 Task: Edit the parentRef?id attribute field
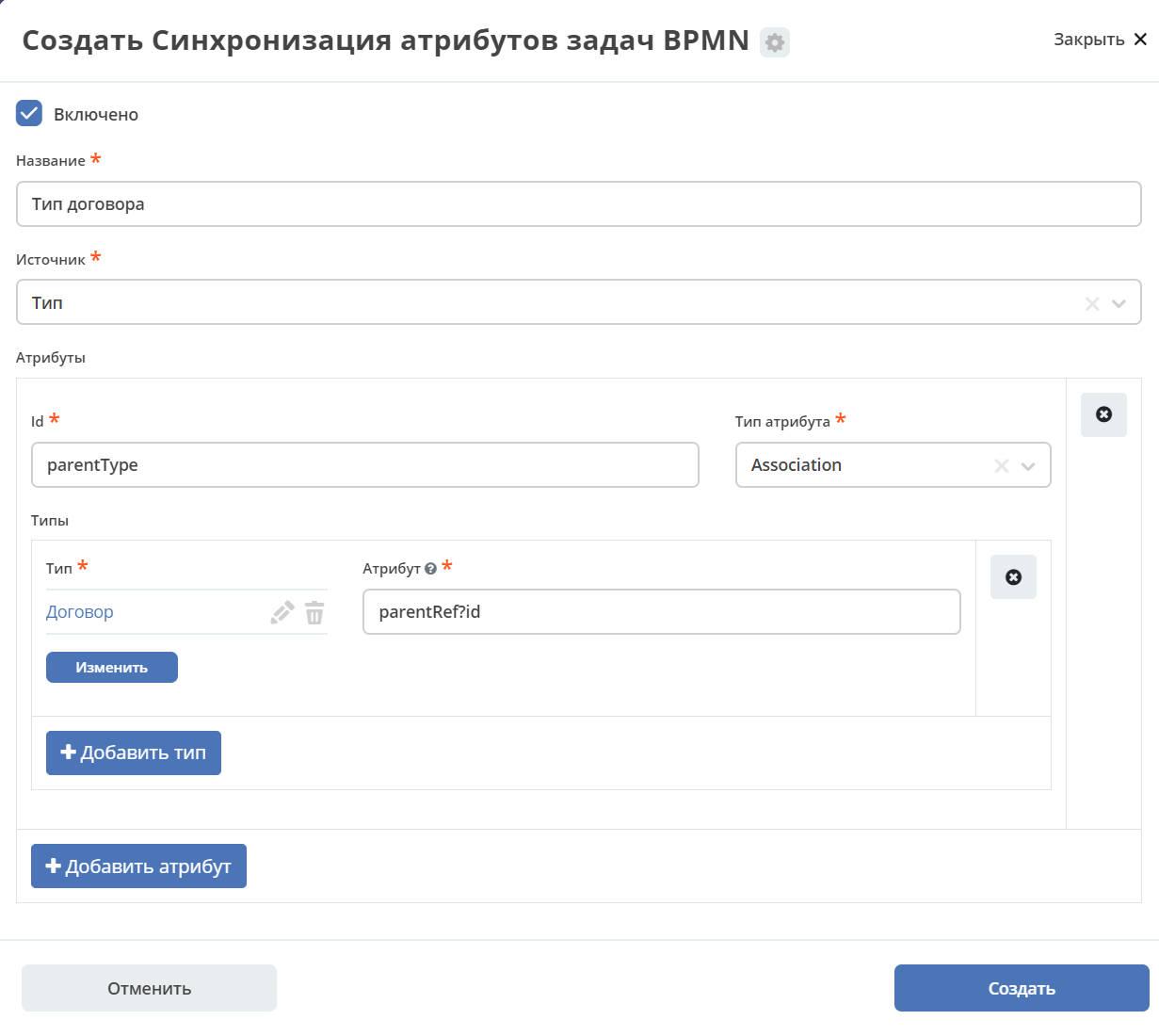662,612
